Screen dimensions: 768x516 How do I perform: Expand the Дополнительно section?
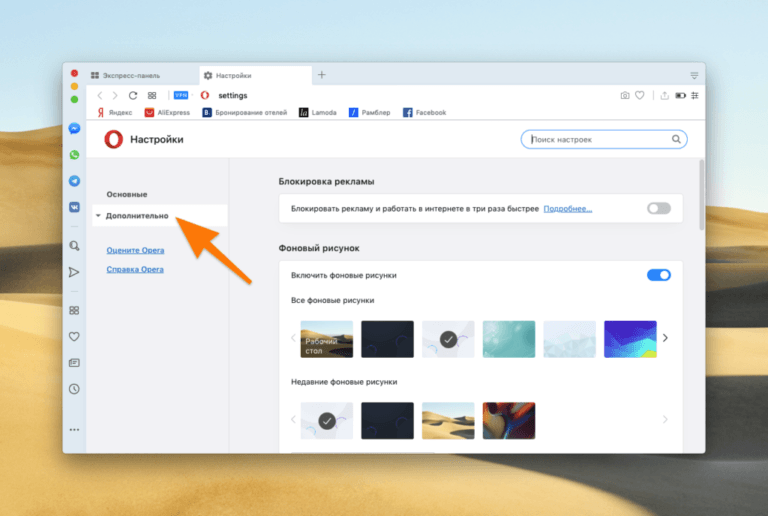tap(139, 216)
